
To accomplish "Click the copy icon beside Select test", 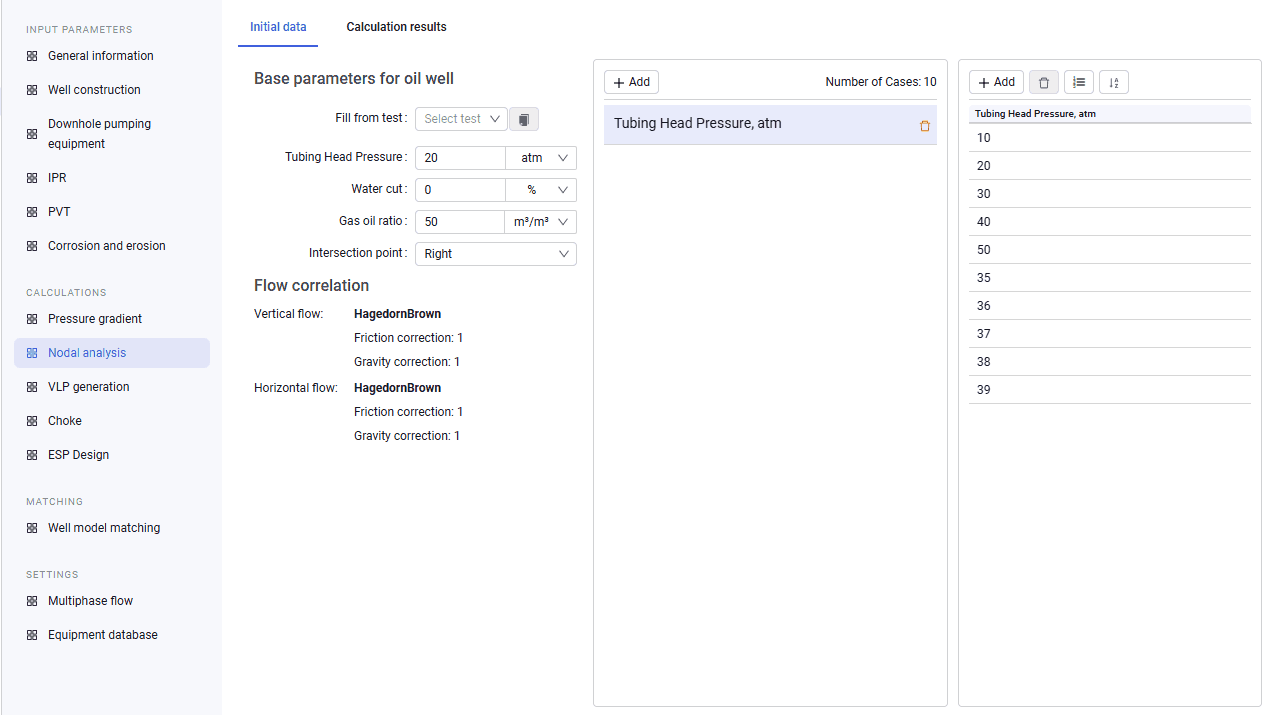I will tap(524, 119).
